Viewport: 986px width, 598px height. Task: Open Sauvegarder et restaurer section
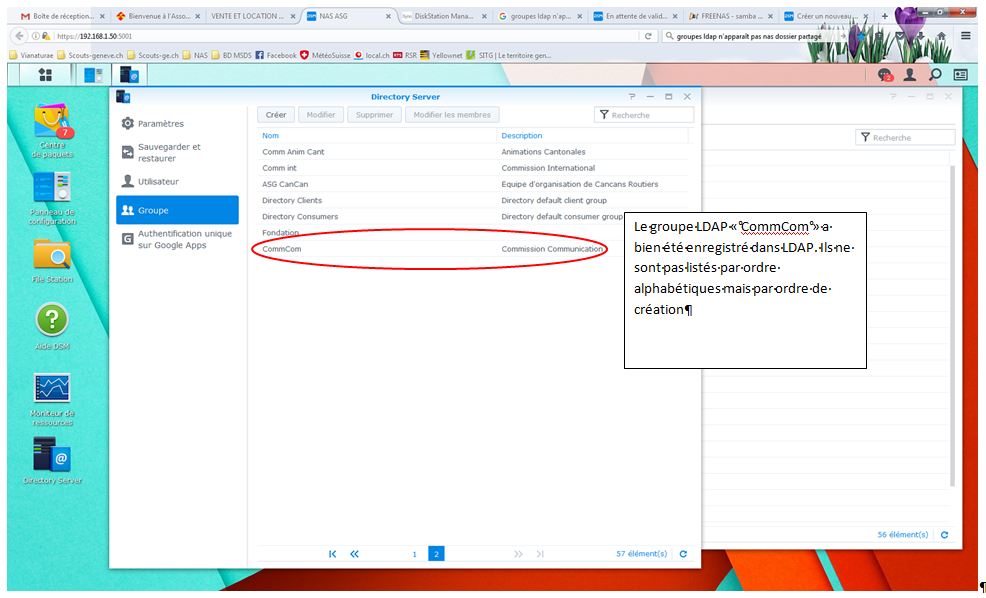pyautogui.click(x=169, y=152)
